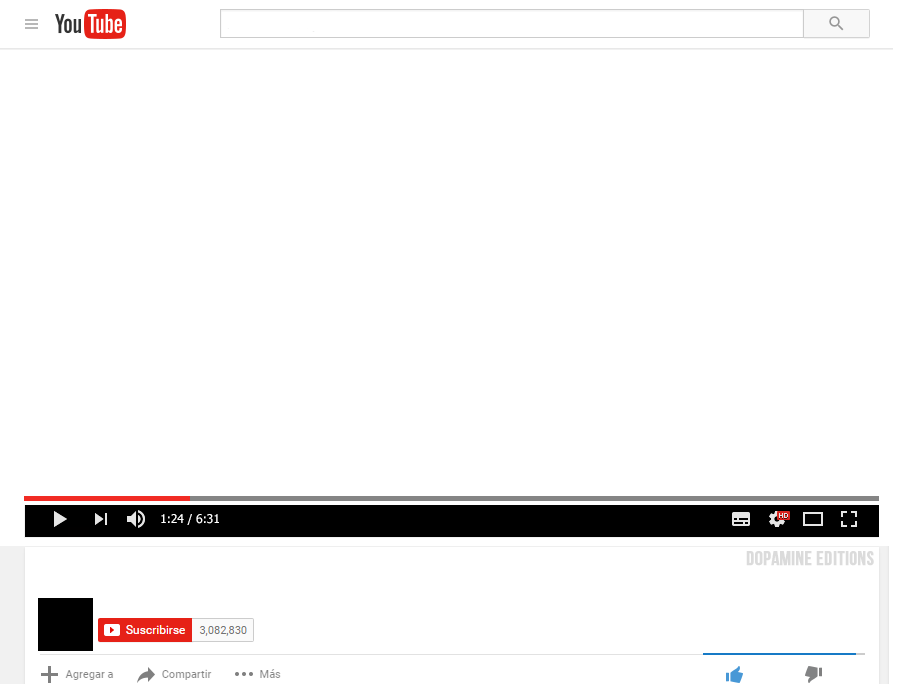
Task: Share the video via Compartir
Action: [174, 674]
